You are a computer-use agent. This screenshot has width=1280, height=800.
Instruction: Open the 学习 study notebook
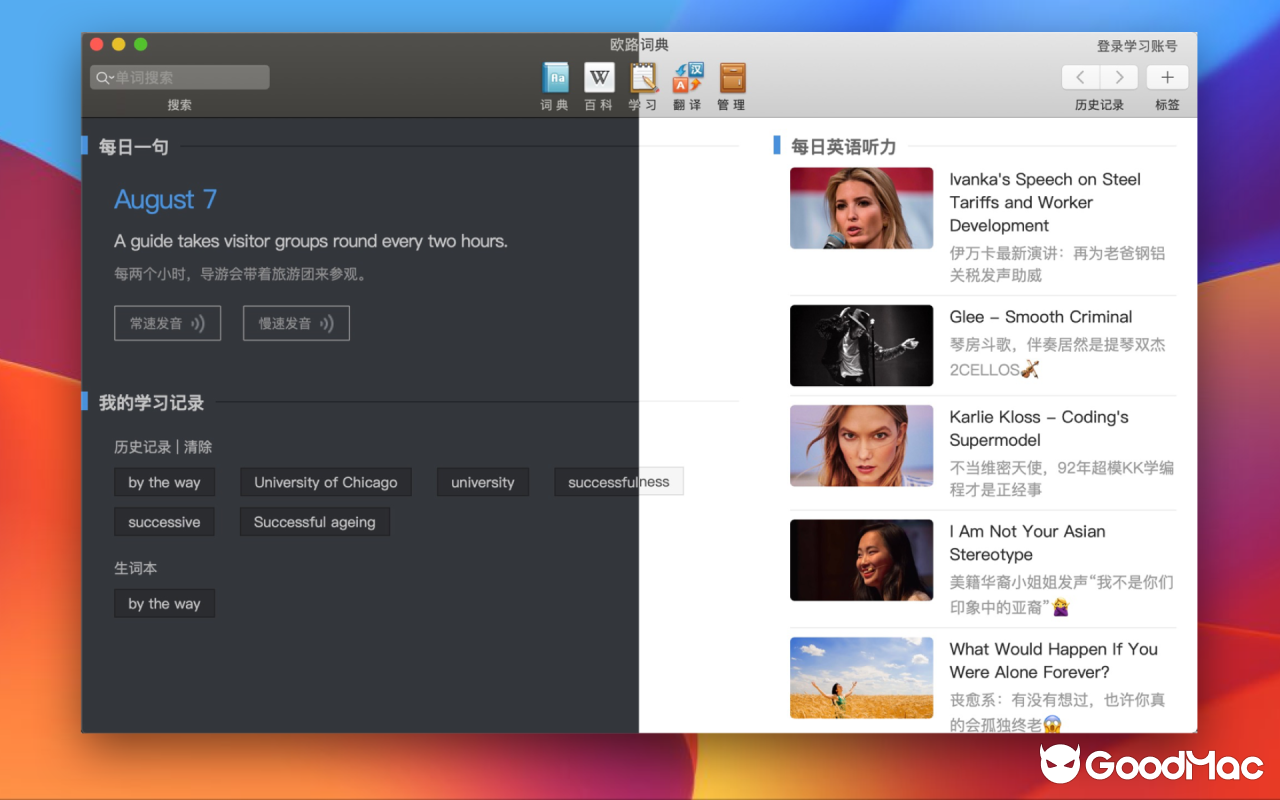(643, 85)
